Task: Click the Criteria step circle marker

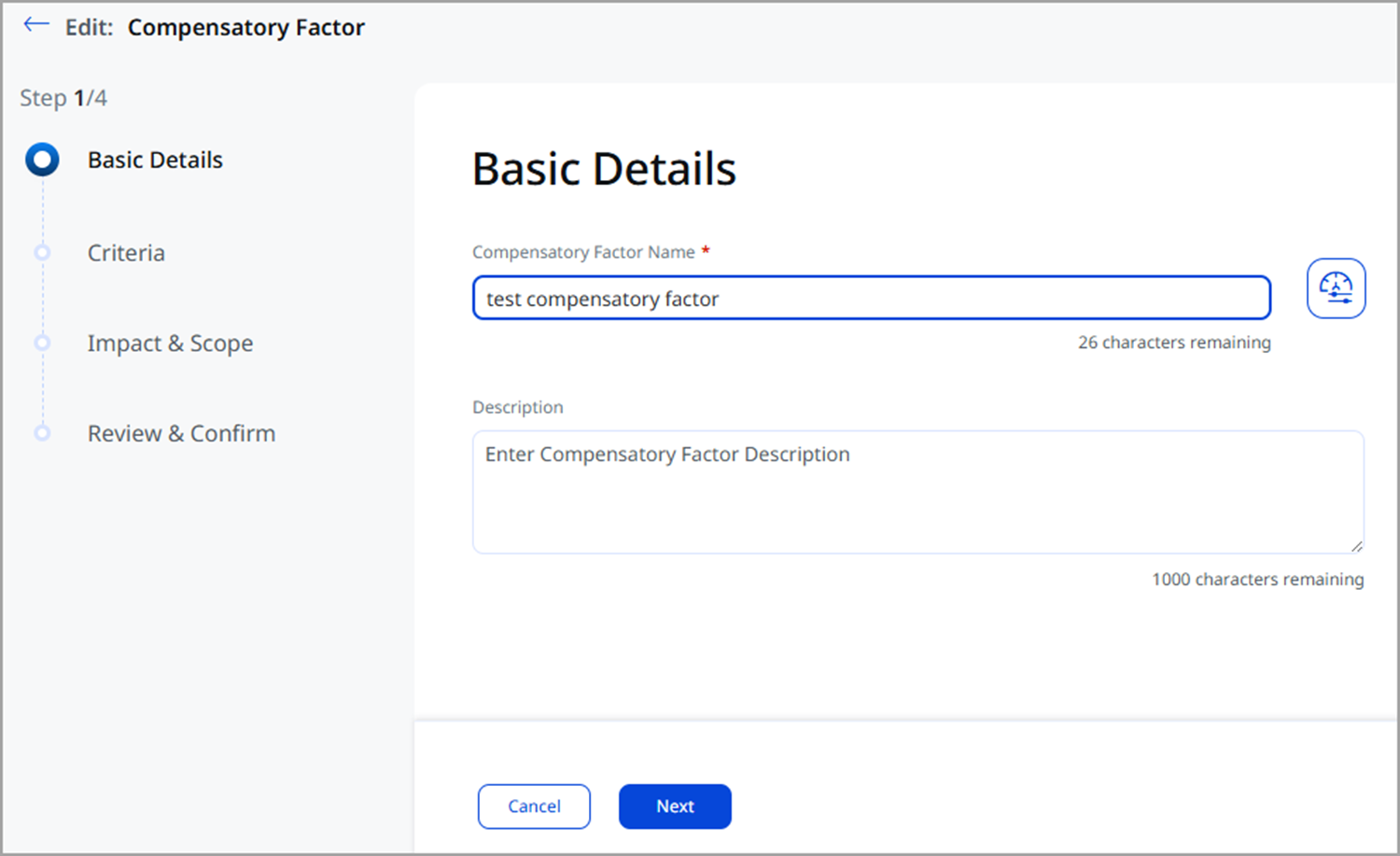Action: (42, 252)
